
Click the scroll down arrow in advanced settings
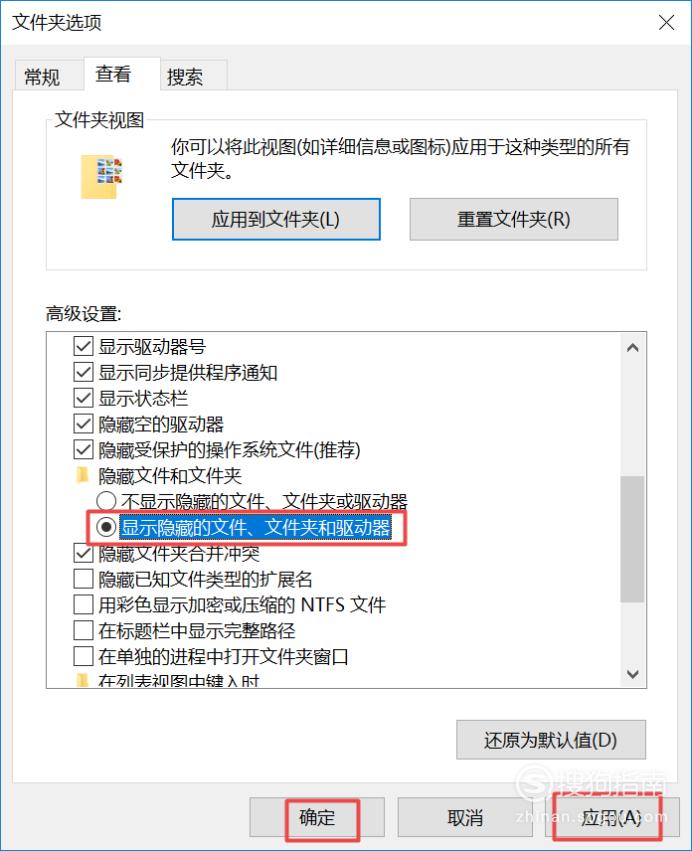pyautogui.click(x=632, y=674)
